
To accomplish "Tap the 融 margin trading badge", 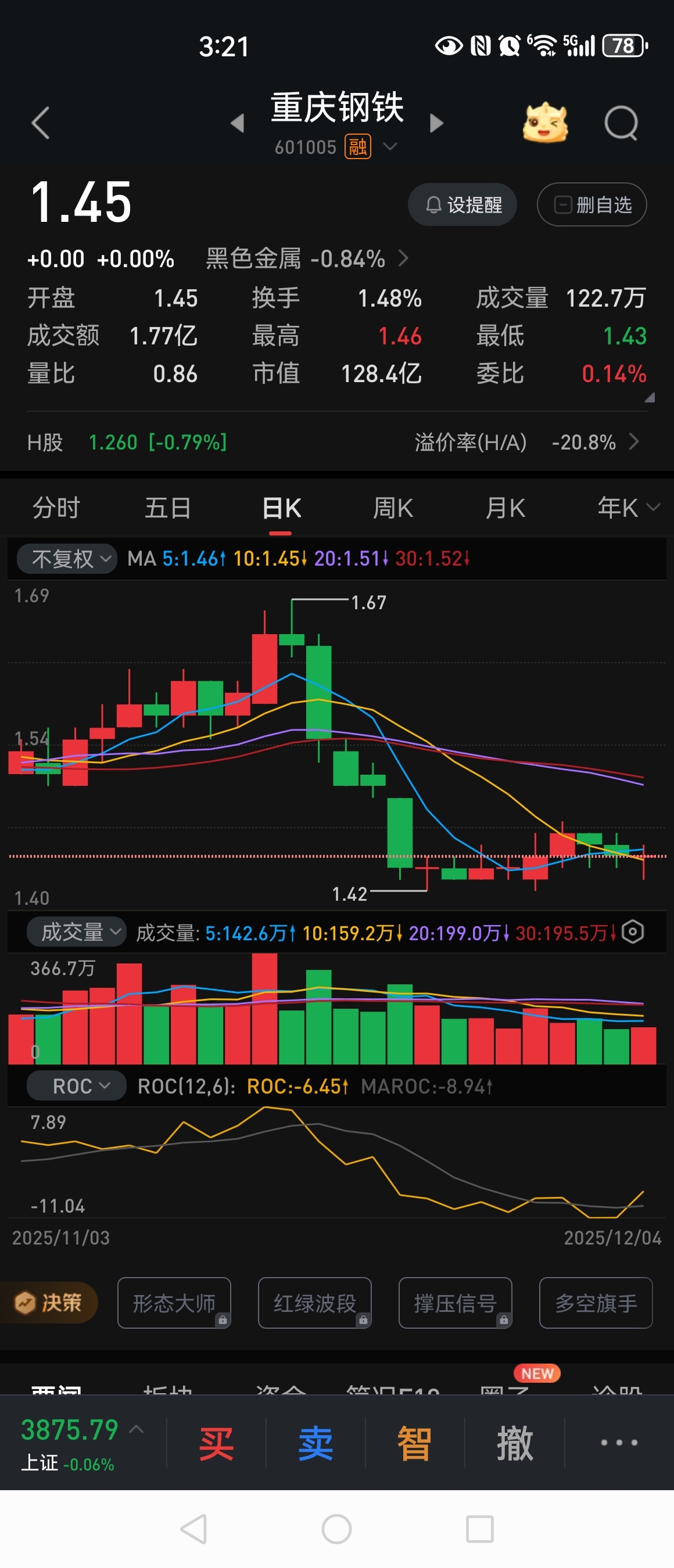I will coord(358,147).
